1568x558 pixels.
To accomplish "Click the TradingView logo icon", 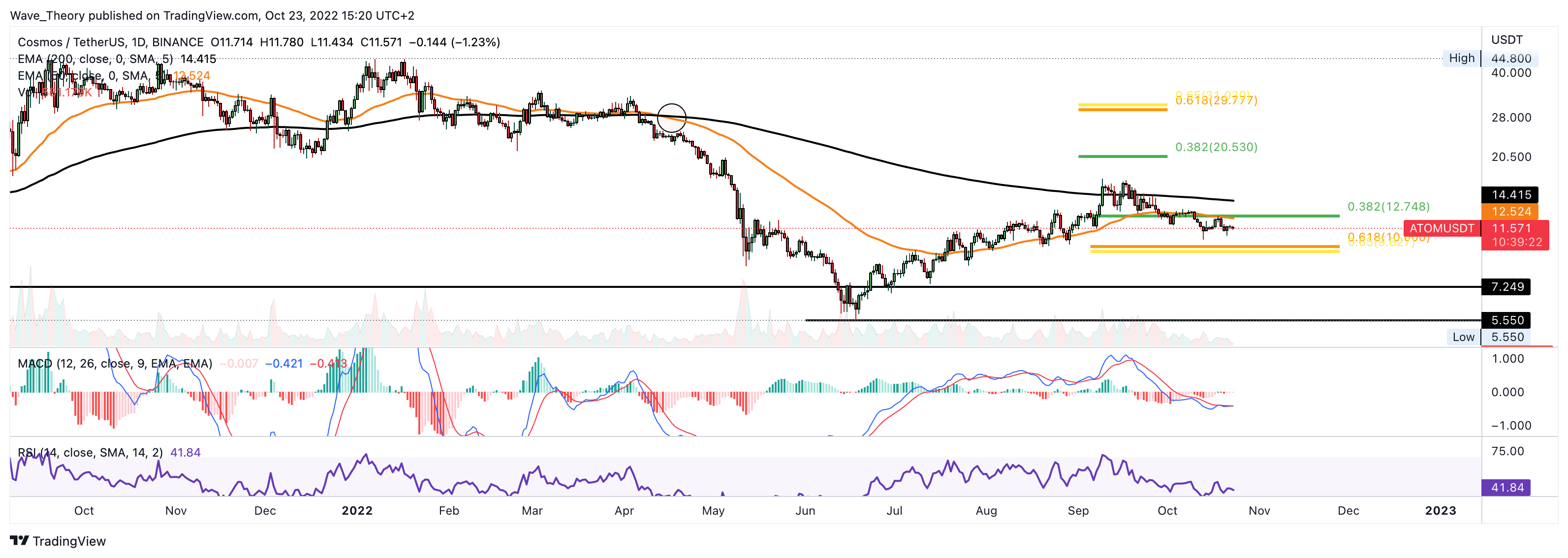I will (19, 540).
